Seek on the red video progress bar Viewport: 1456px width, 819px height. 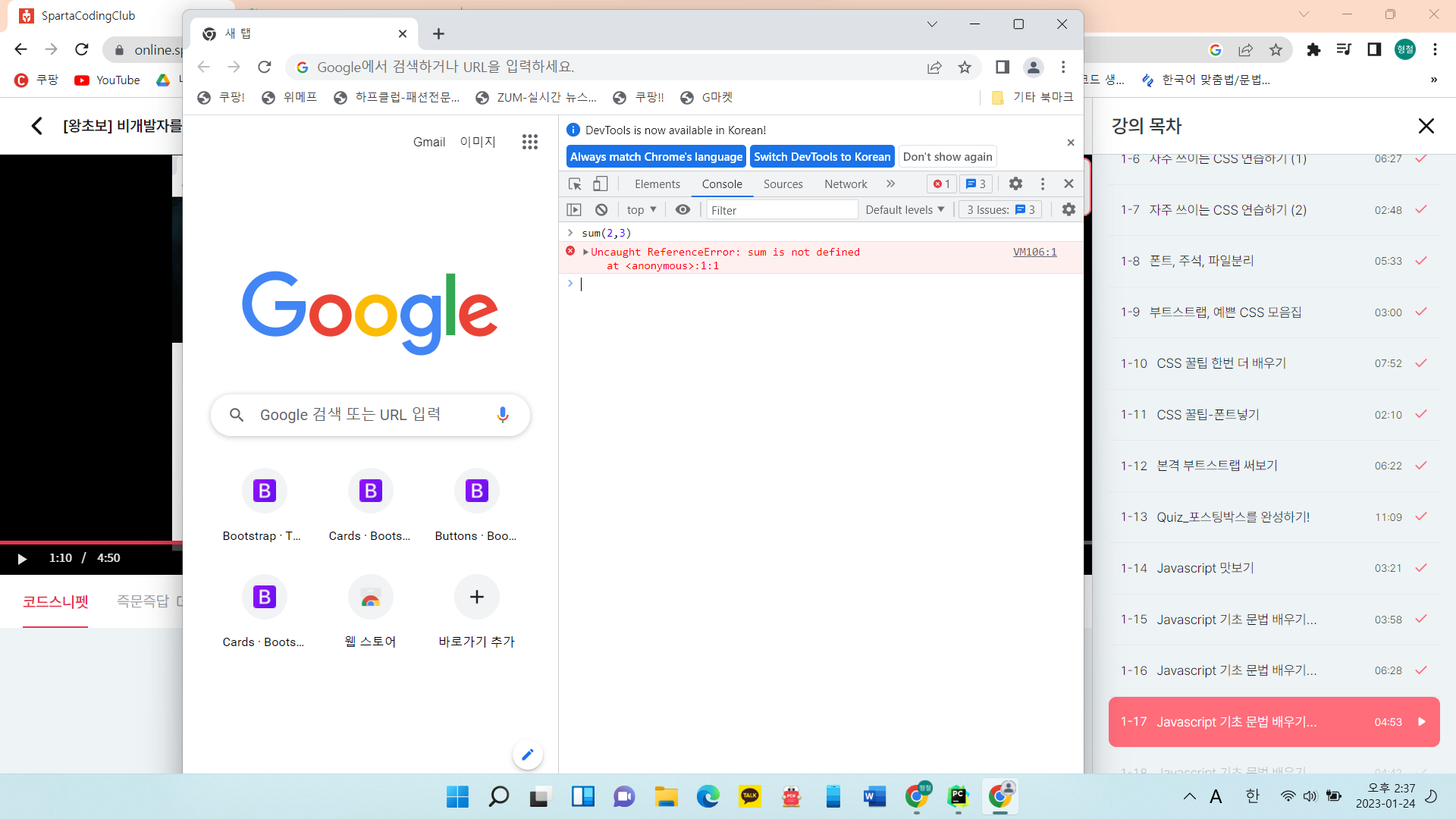[91, 542]
